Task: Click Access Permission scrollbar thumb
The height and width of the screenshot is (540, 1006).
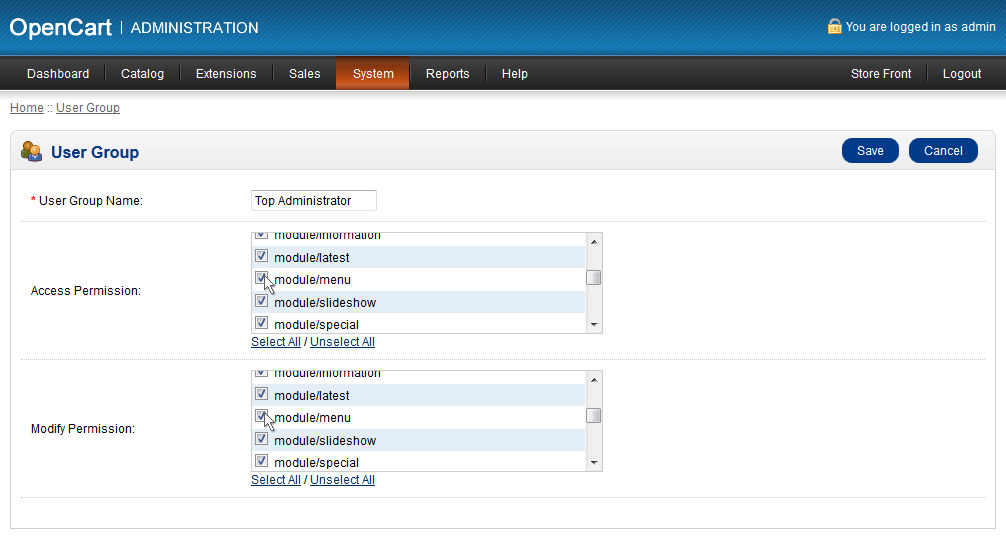Action: point(593,278)
